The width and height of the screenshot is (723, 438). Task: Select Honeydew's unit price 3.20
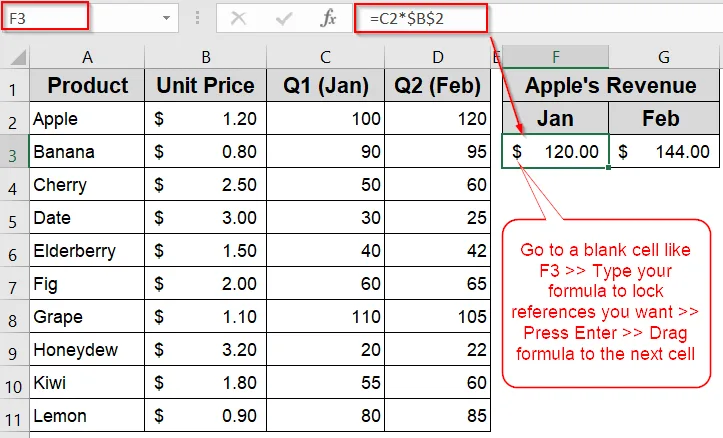(206, 349)
